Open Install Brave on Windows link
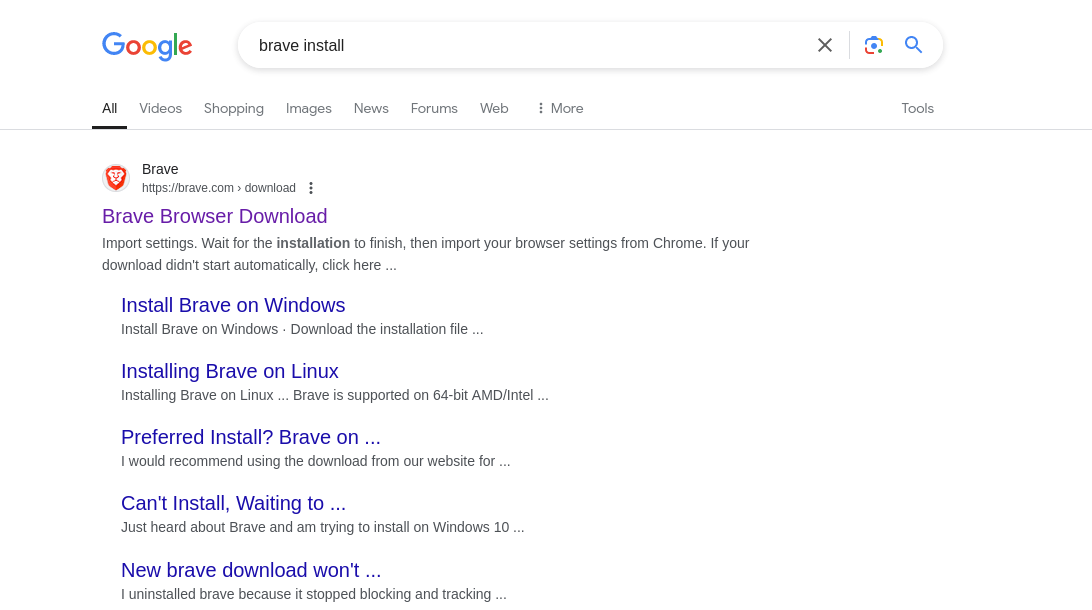The height and width of the screenshot is (610, 1092). pyautogui.click(x=233, y=305)
